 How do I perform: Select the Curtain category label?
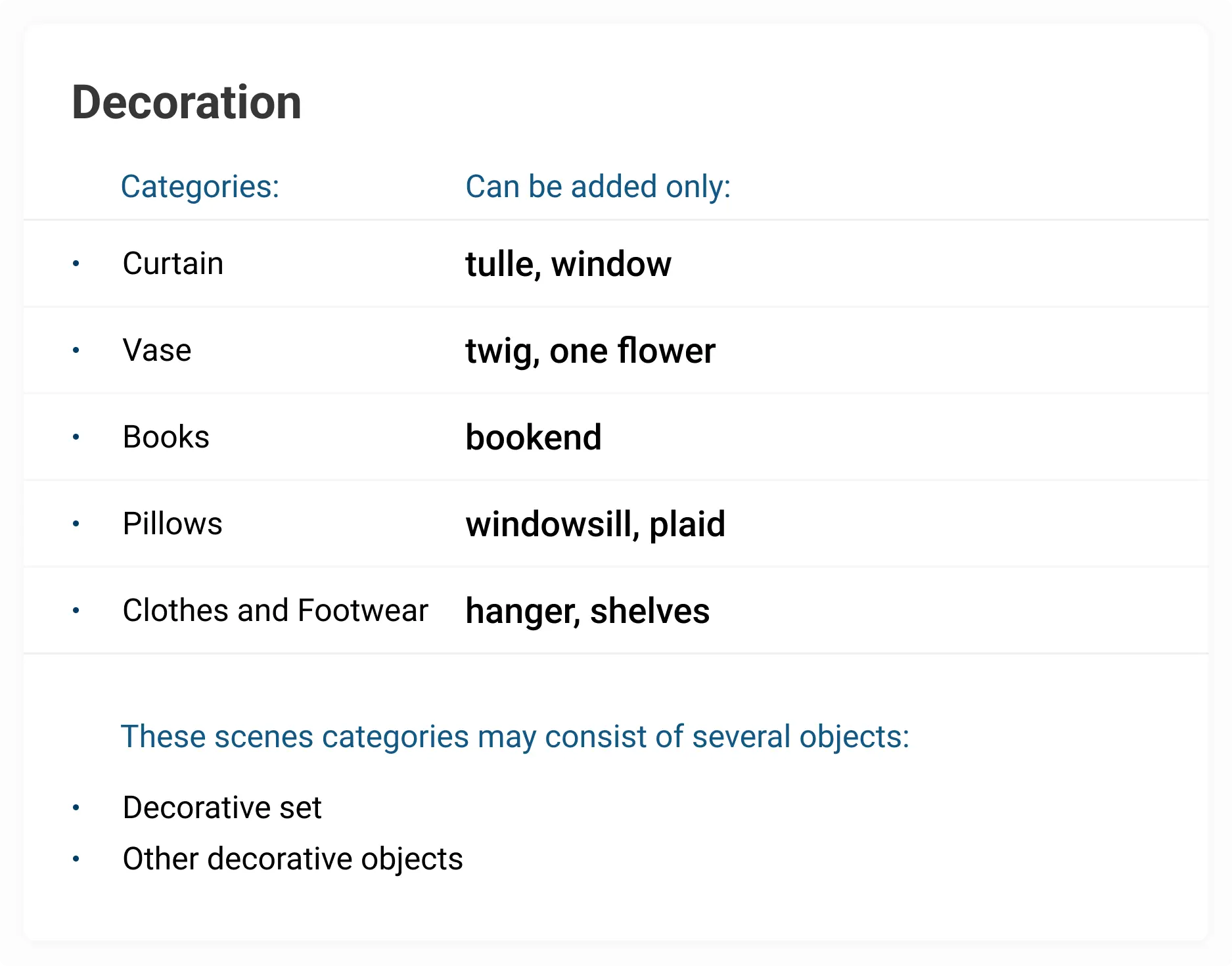click(x=173, y=264)
